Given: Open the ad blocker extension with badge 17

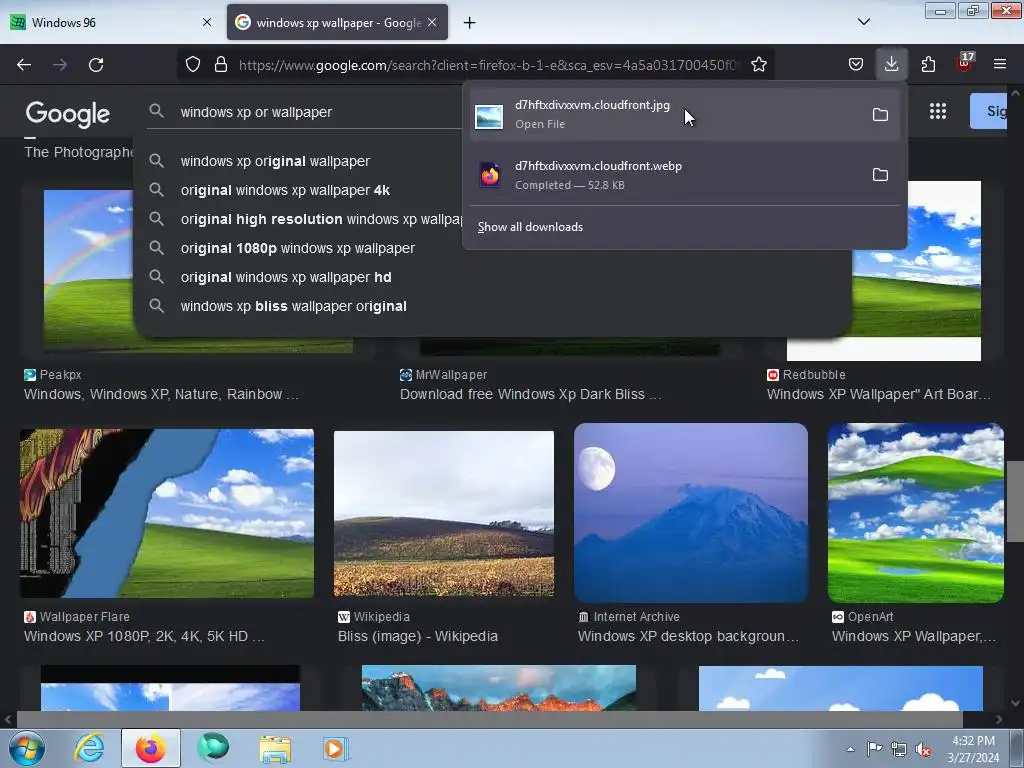Looking at the screenshot, I should 965,63.
